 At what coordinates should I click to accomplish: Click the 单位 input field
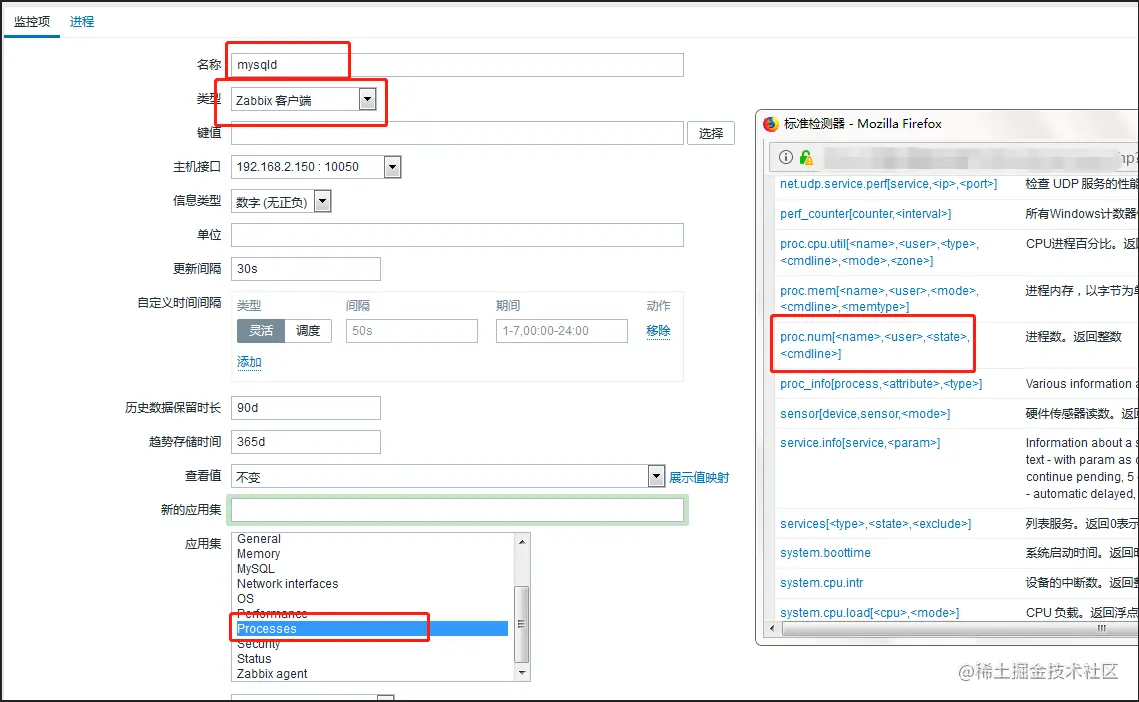tap(457, 235)
